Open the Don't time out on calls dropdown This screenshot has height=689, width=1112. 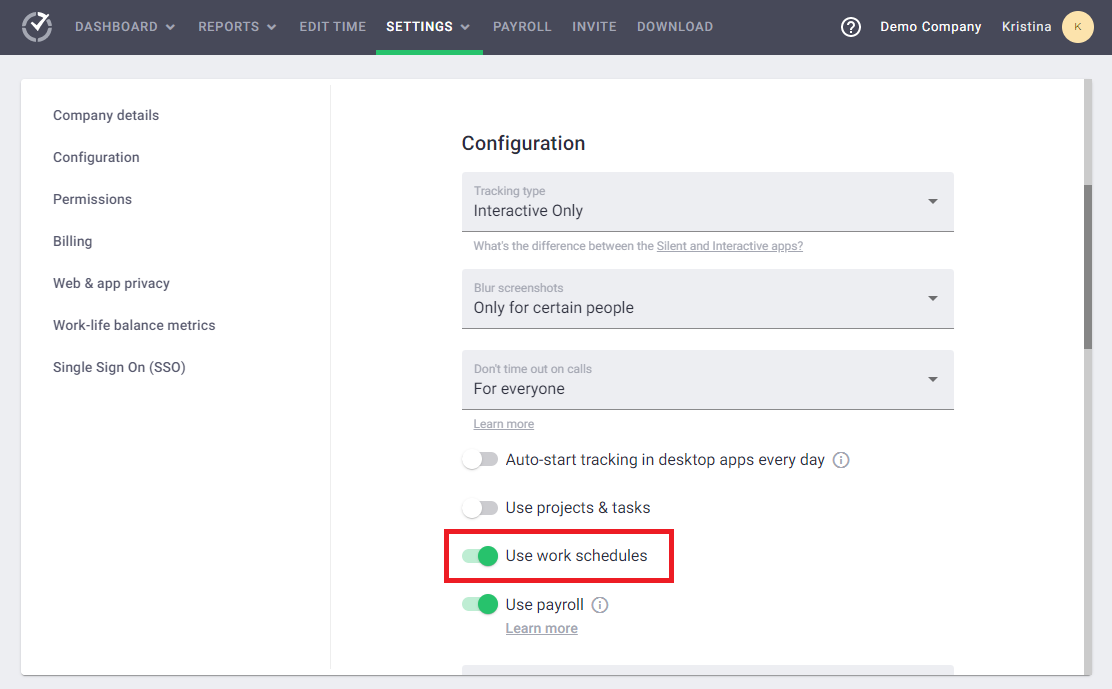click(707, 380)
